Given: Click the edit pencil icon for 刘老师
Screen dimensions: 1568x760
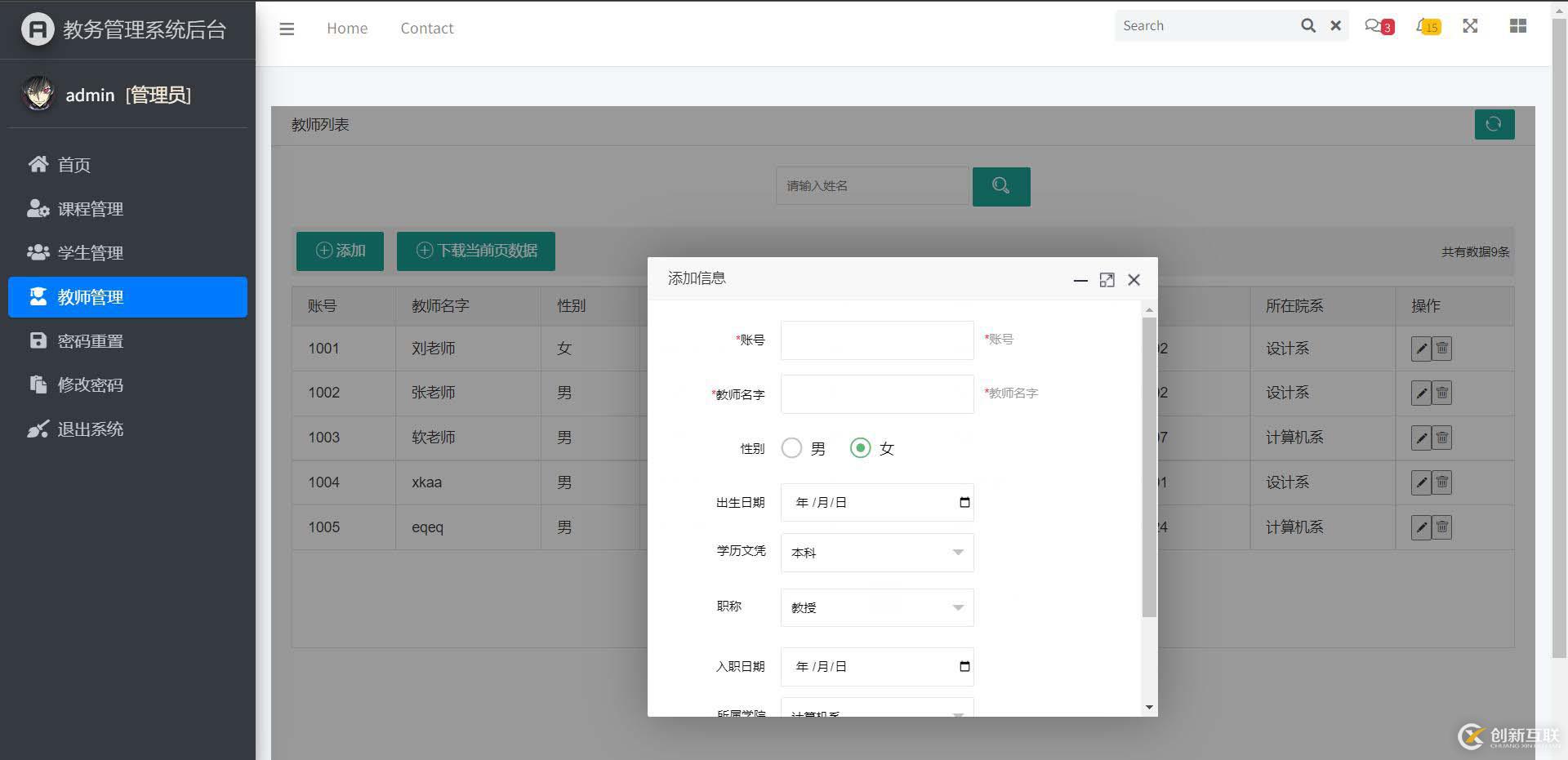Looking at the screenshot, I should point(1421,349).
